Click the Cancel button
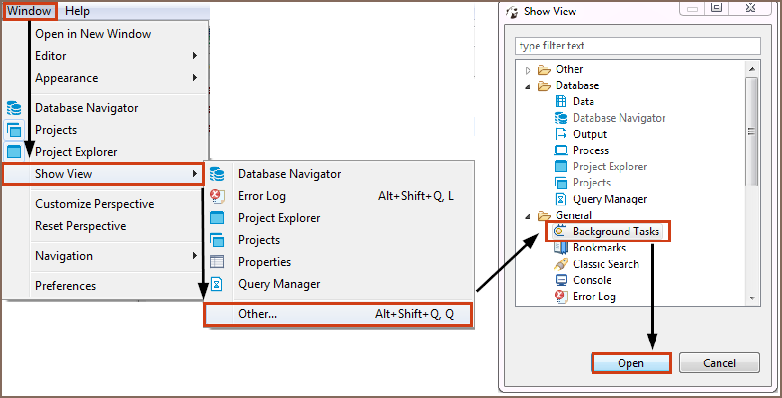 point(719,363)
